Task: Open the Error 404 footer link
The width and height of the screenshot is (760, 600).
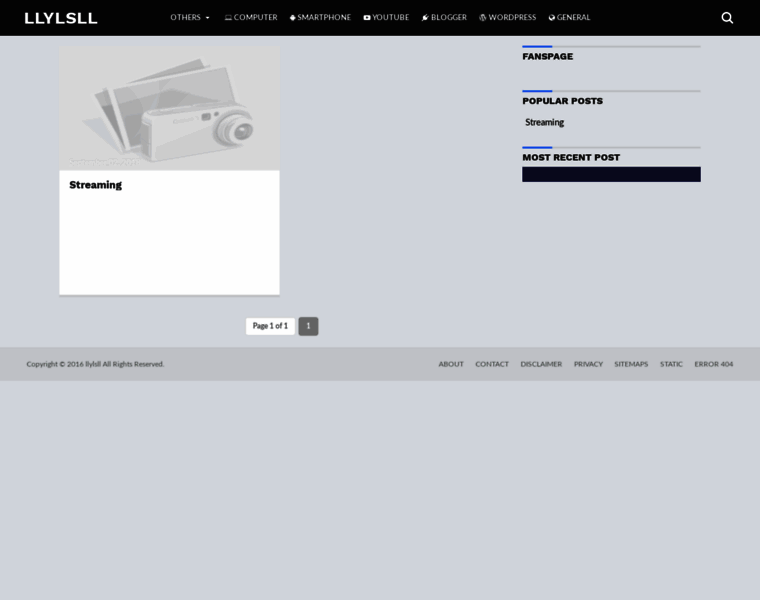Action: point(713,364)
